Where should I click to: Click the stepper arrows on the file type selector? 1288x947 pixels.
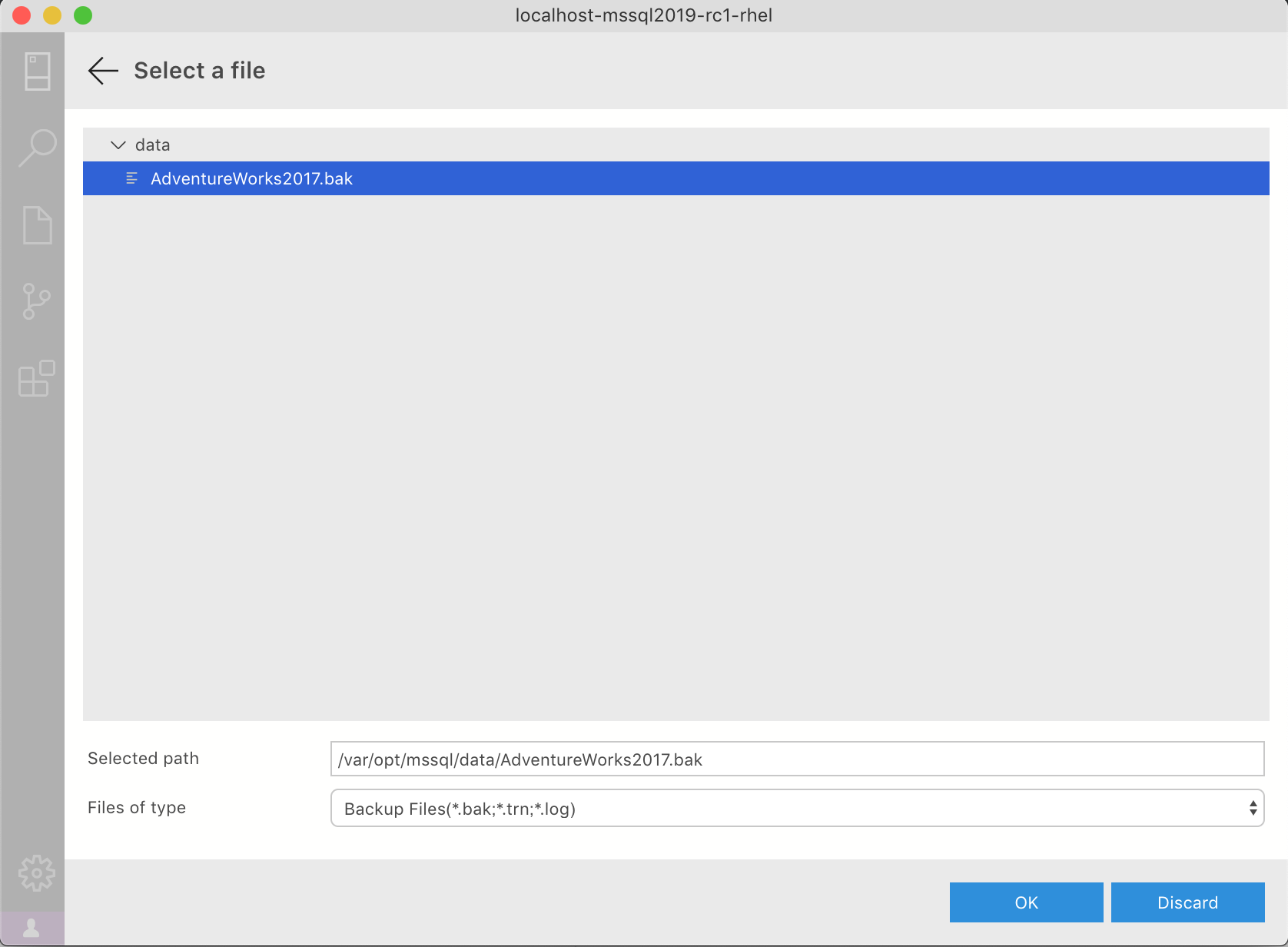[1253, 808]
